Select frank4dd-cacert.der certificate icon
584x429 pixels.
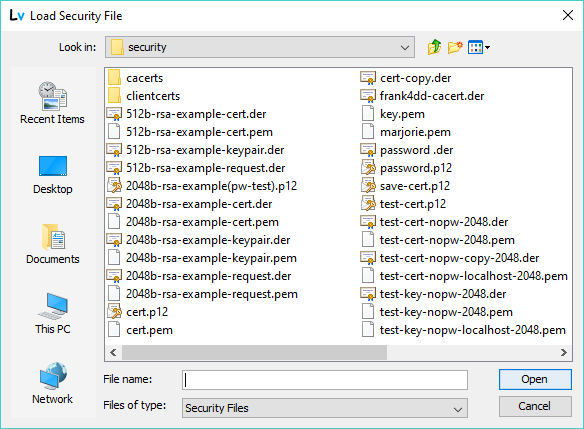click(368, 96)
